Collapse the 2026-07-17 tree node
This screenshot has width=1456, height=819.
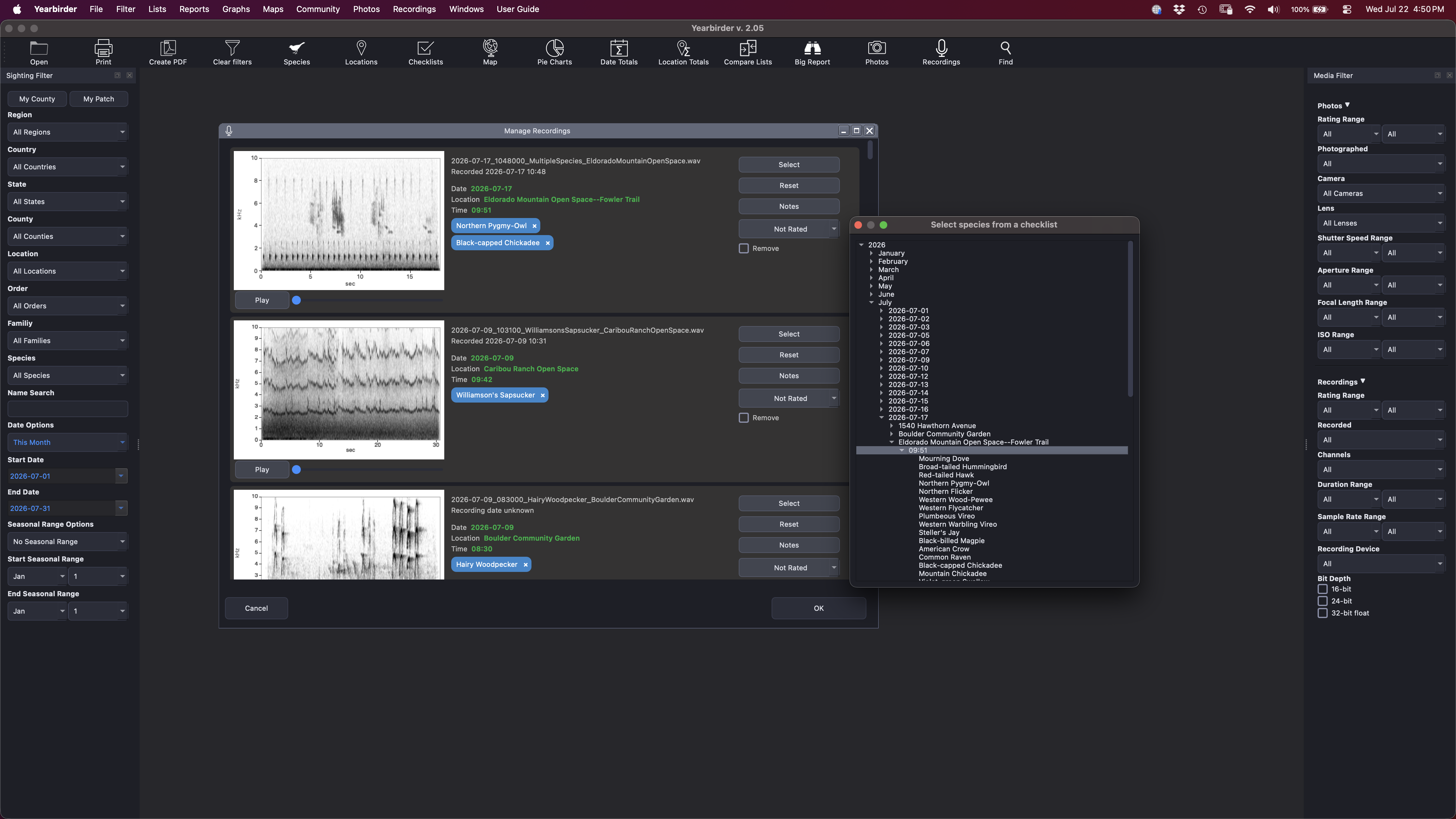(881, 418)
